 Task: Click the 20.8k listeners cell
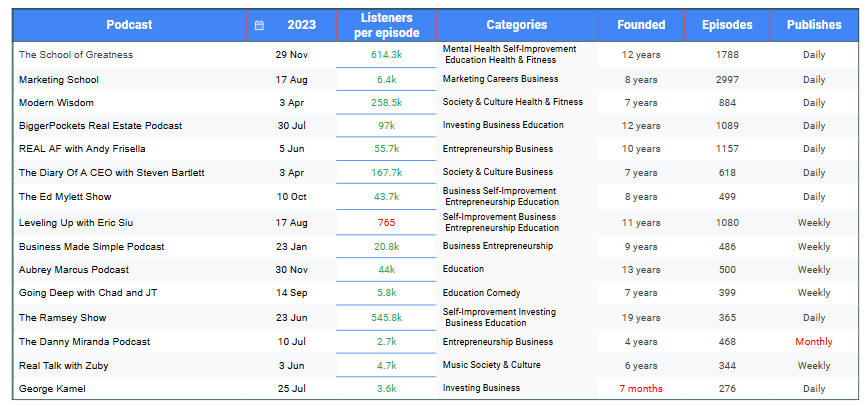387,246
